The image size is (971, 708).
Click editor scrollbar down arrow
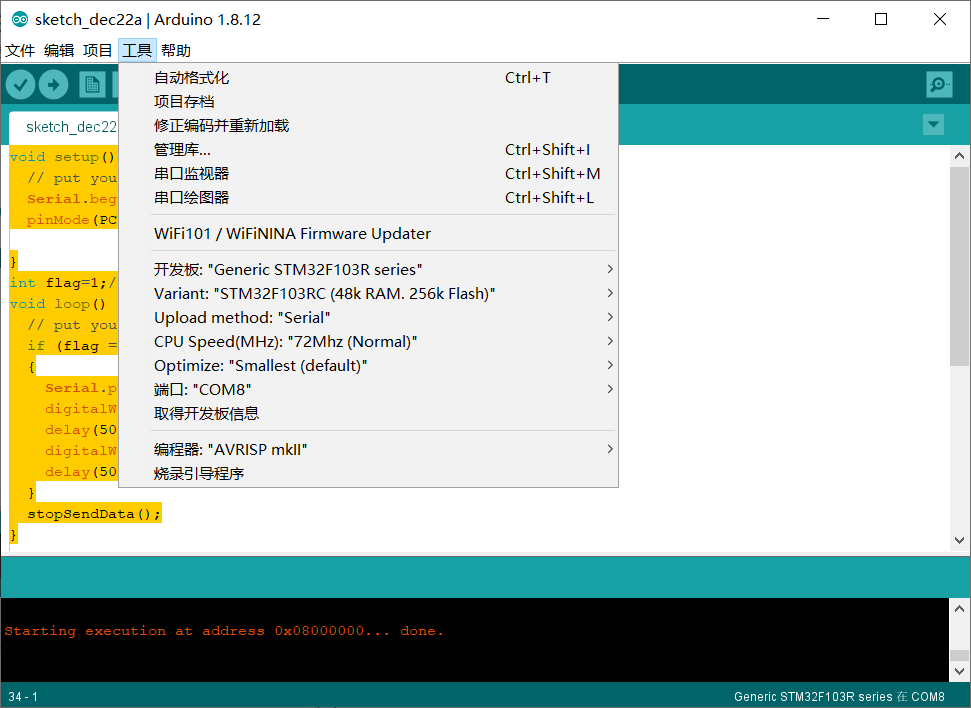click(959, 540)
